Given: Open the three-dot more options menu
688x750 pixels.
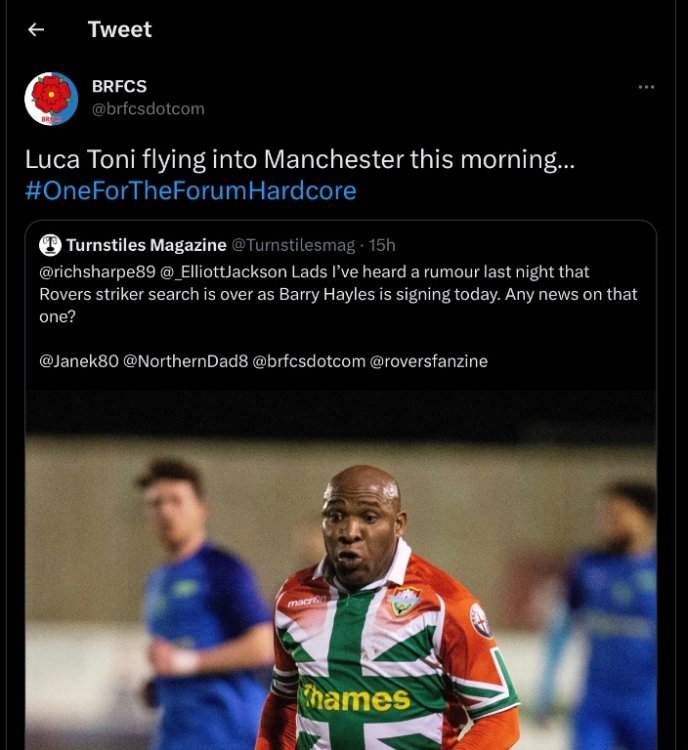Looking at the screenshot, I should [646, 87].
